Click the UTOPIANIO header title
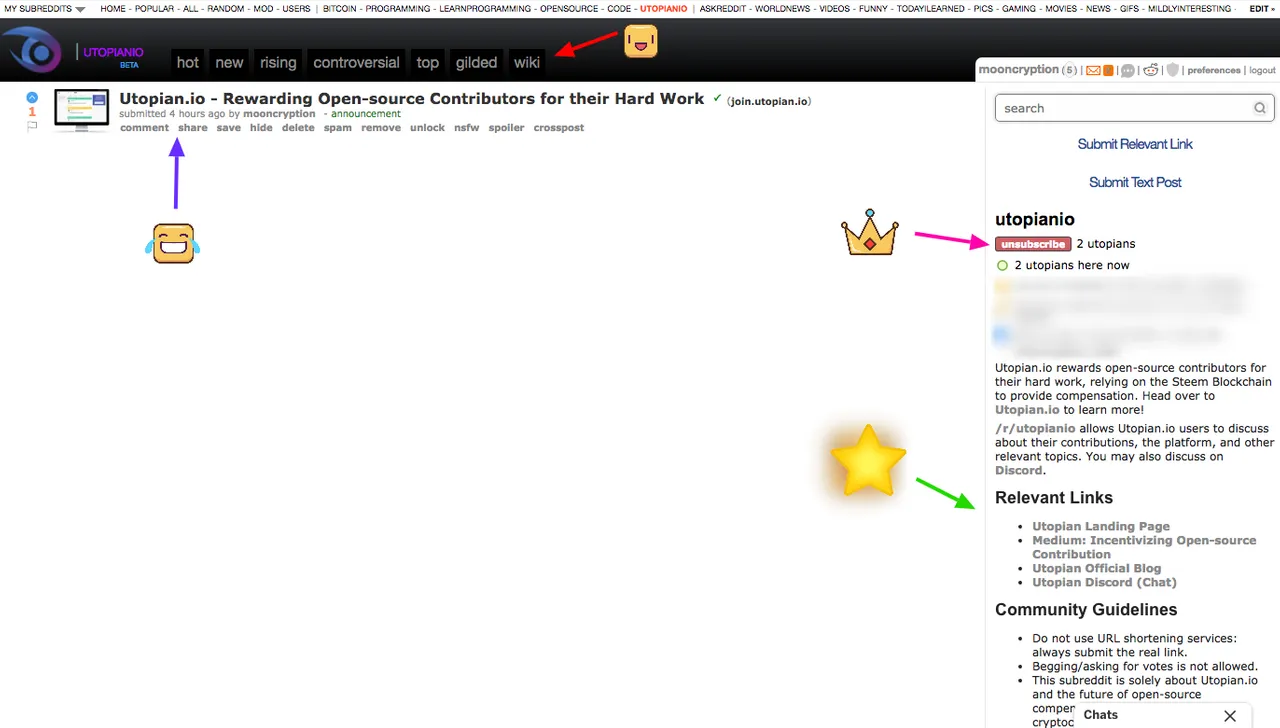 tap(113, 52)
